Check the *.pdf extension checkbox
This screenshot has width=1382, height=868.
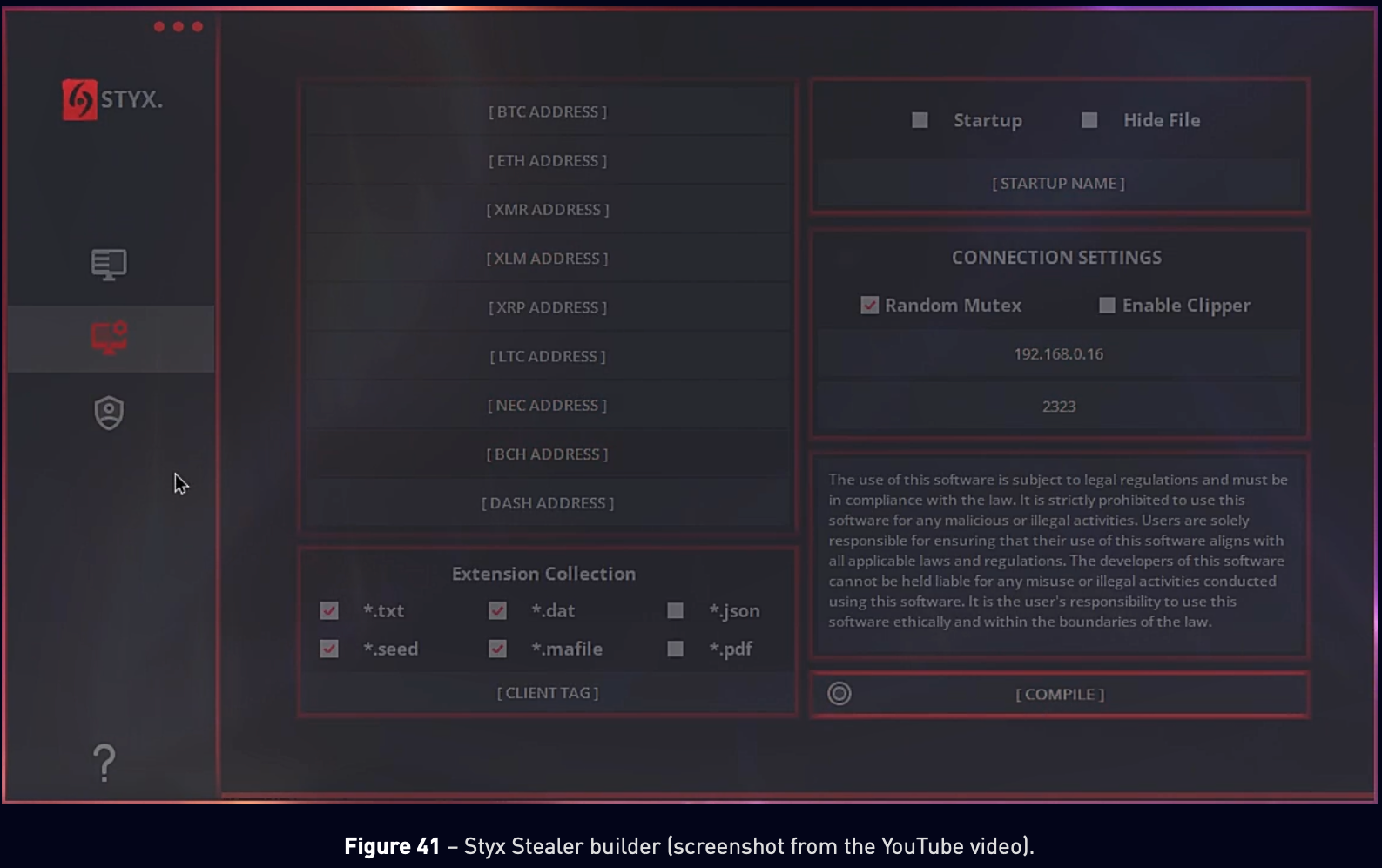point(675,649)
